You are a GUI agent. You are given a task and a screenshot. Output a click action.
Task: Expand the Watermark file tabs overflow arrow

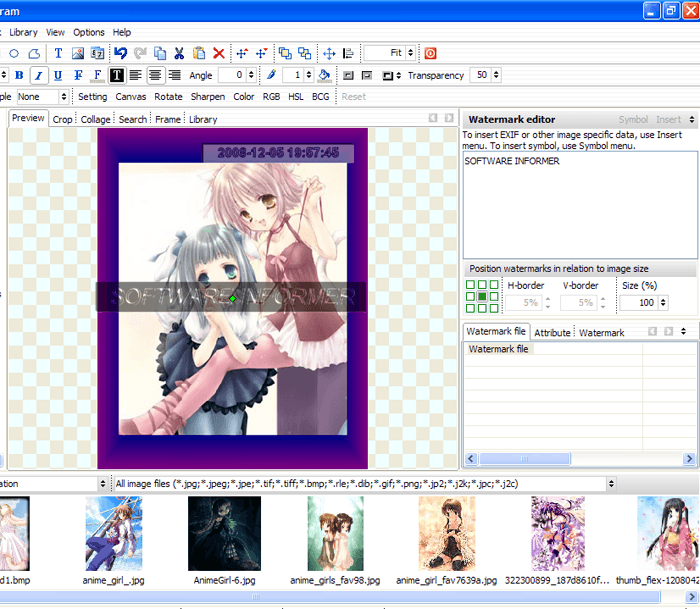tap(683, 332)
